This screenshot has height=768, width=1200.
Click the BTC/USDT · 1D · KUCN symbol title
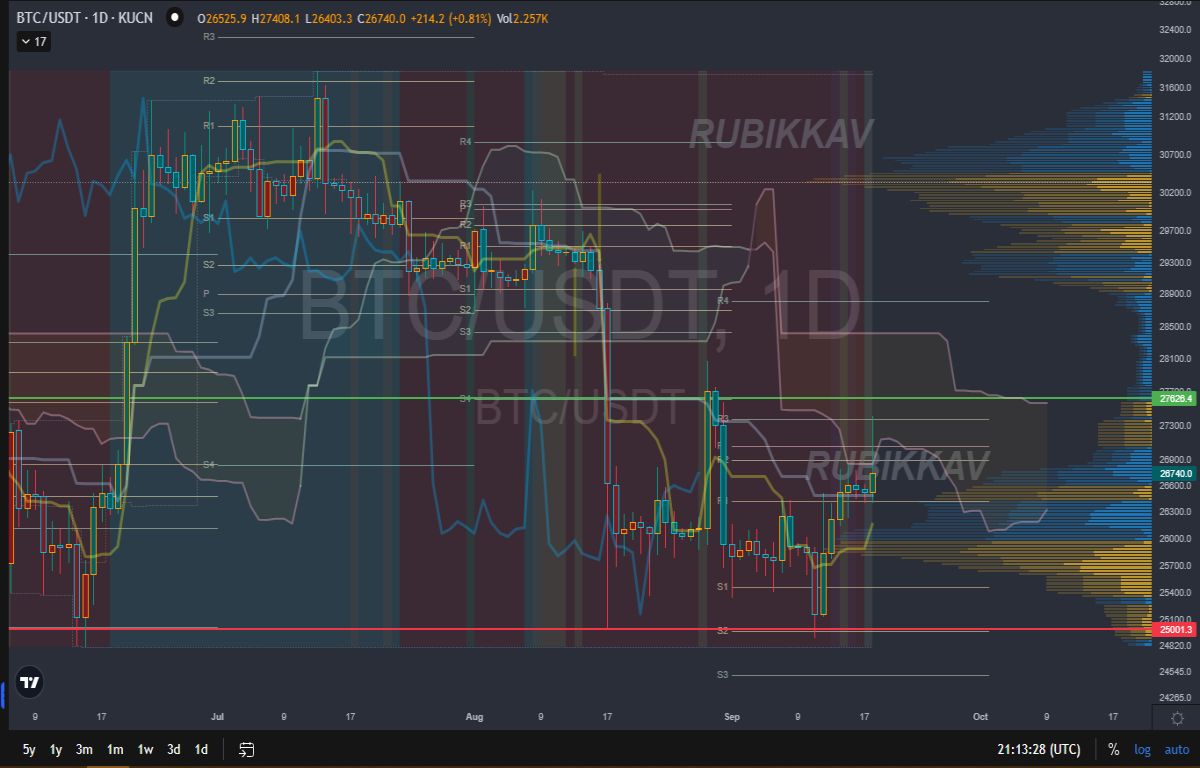coord(87,18)
